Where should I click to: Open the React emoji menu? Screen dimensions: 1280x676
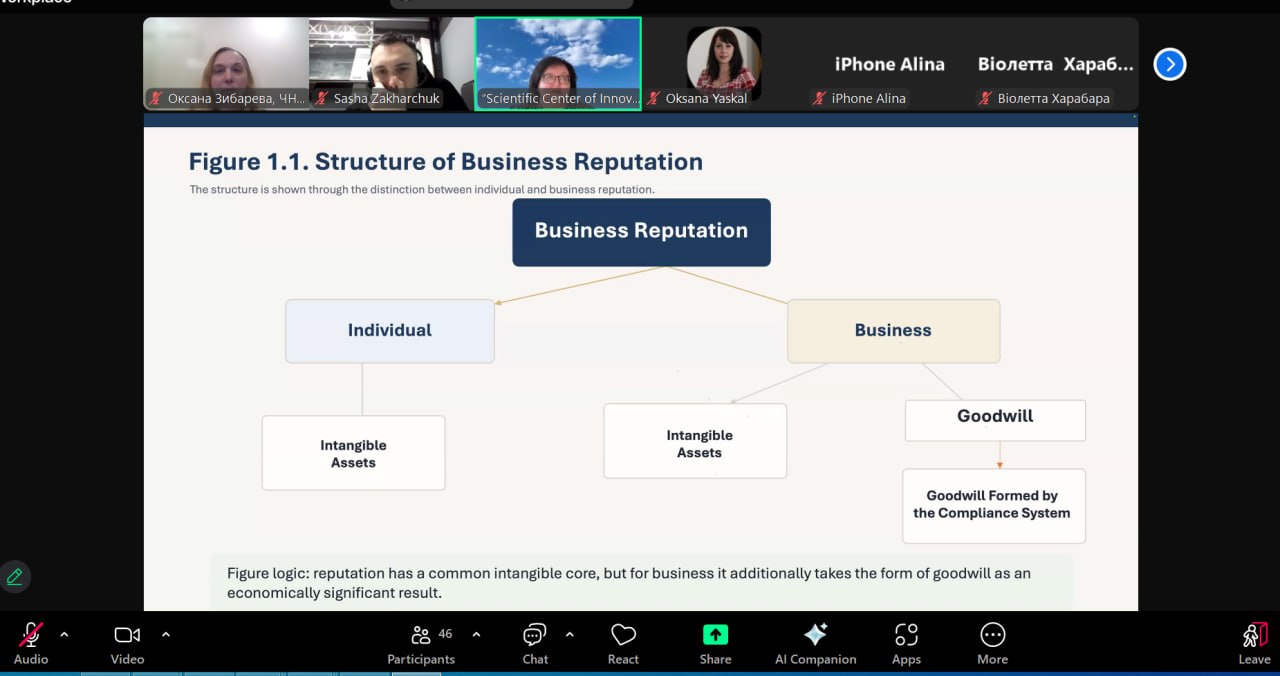623,642
